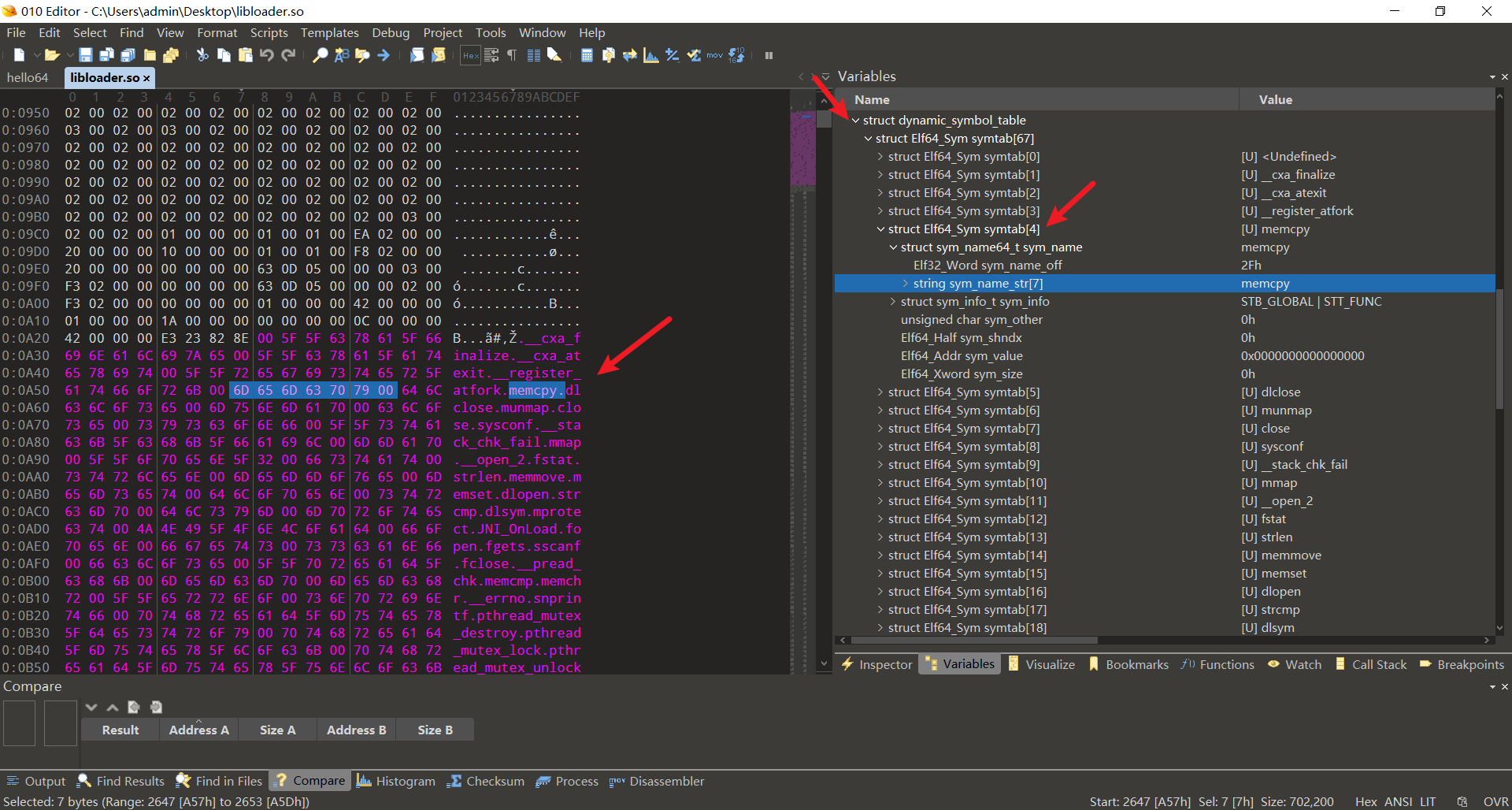Click the Compare Files toolbar icon

coord(609,55)
